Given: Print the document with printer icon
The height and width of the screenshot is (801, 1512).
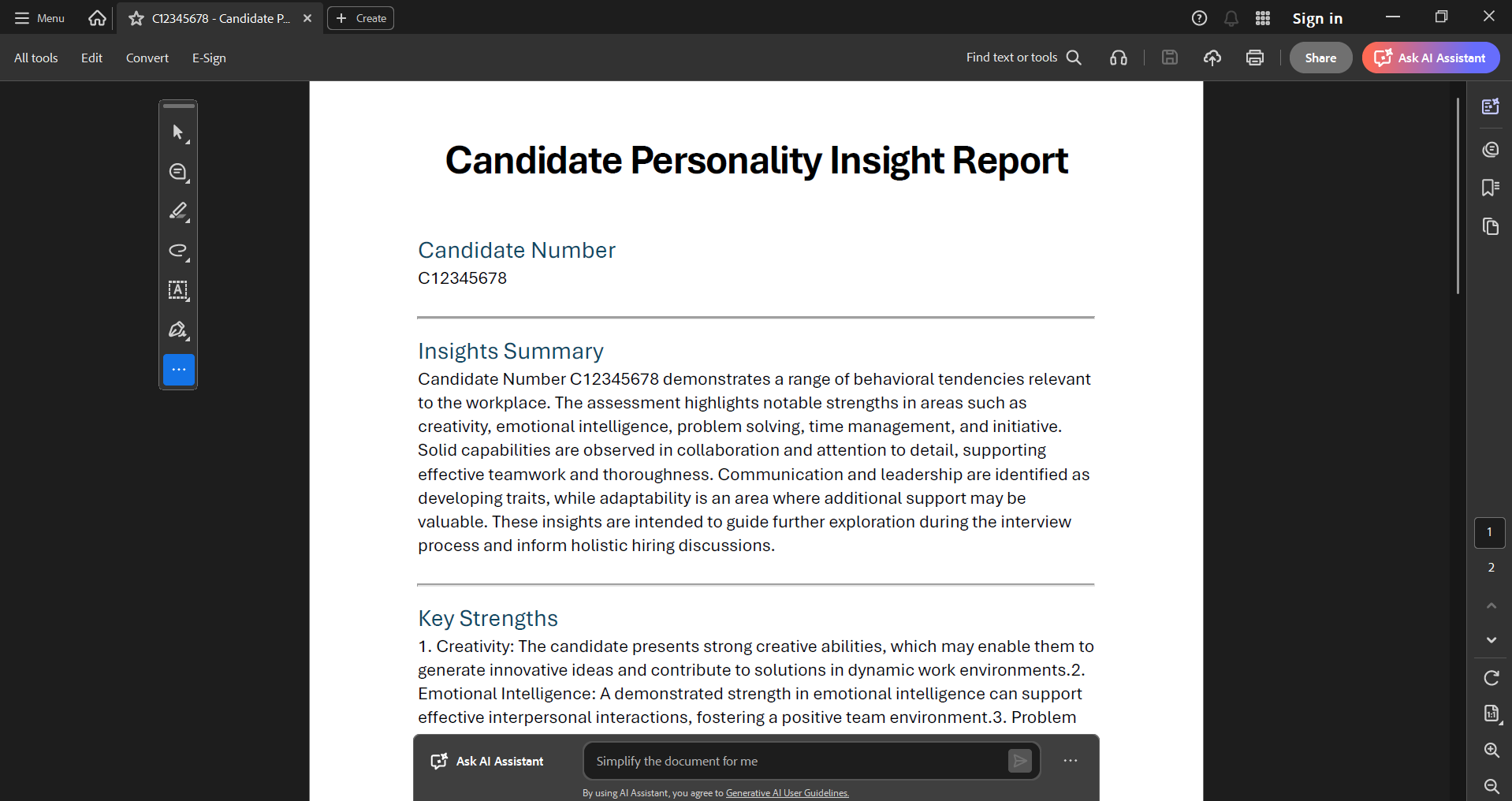Looking at the screenshot, I should pyautogui.click(x=1255, y=58).
